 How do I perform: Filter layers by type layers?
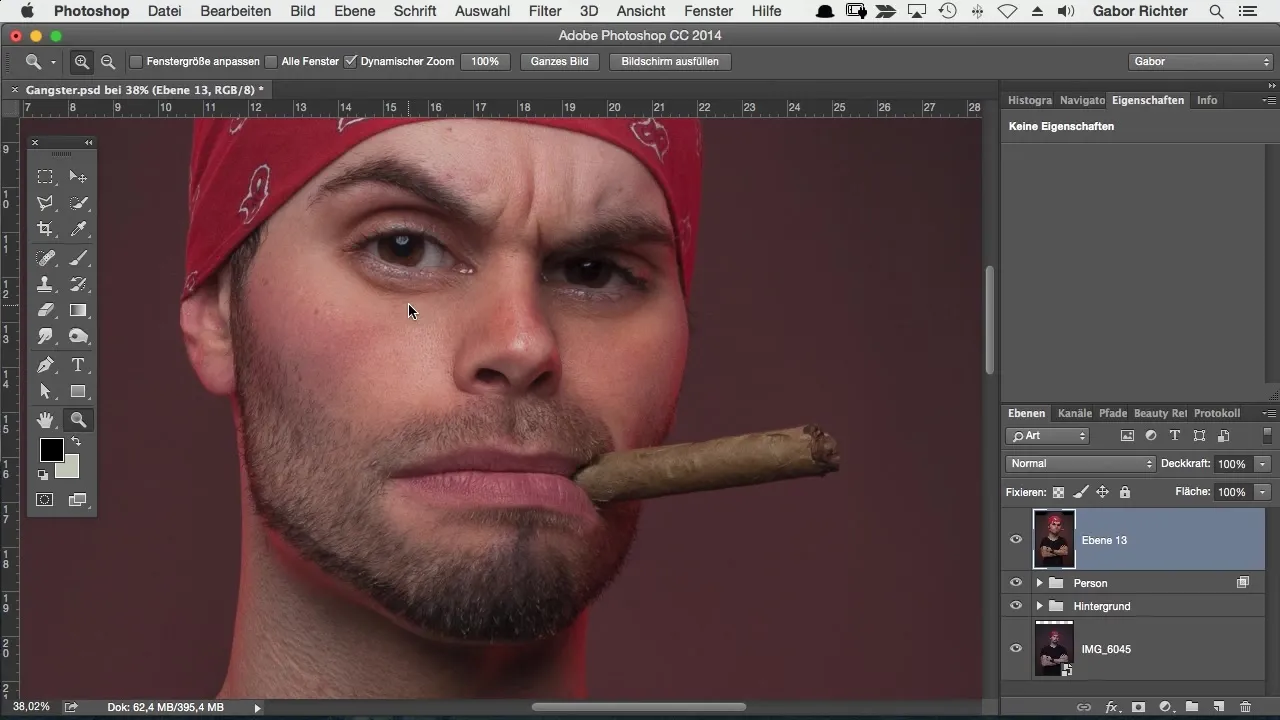click(x=1175, y=436)
